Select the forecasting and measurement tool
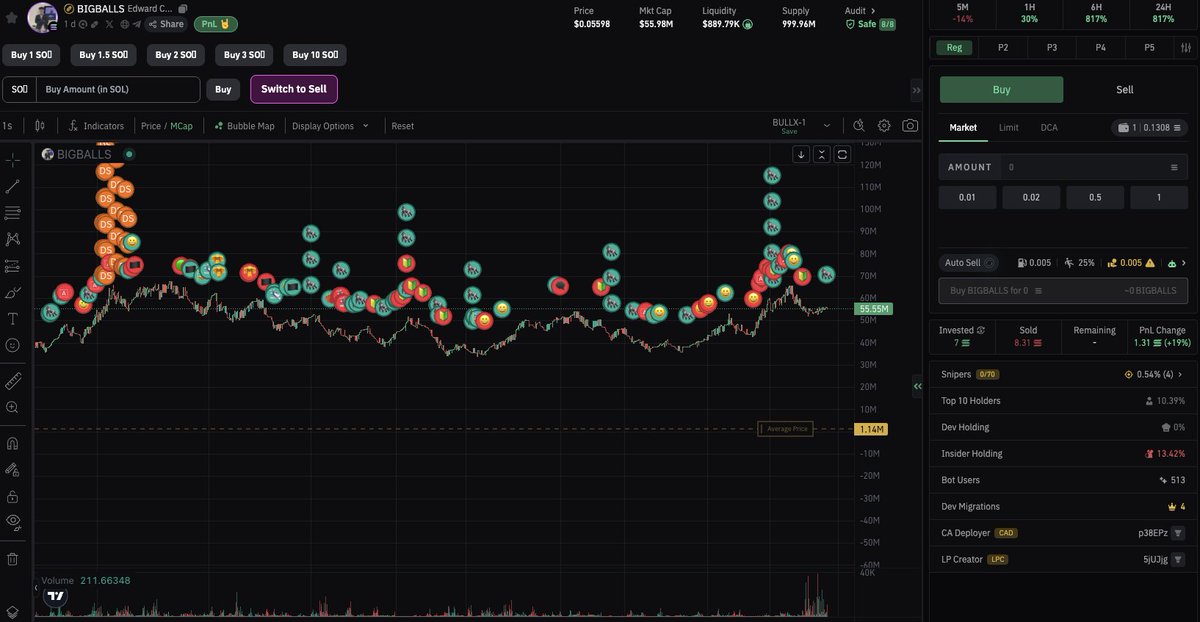Image resolution: width=1200 pixels, height=622 pixels. [x=13, y=266]
